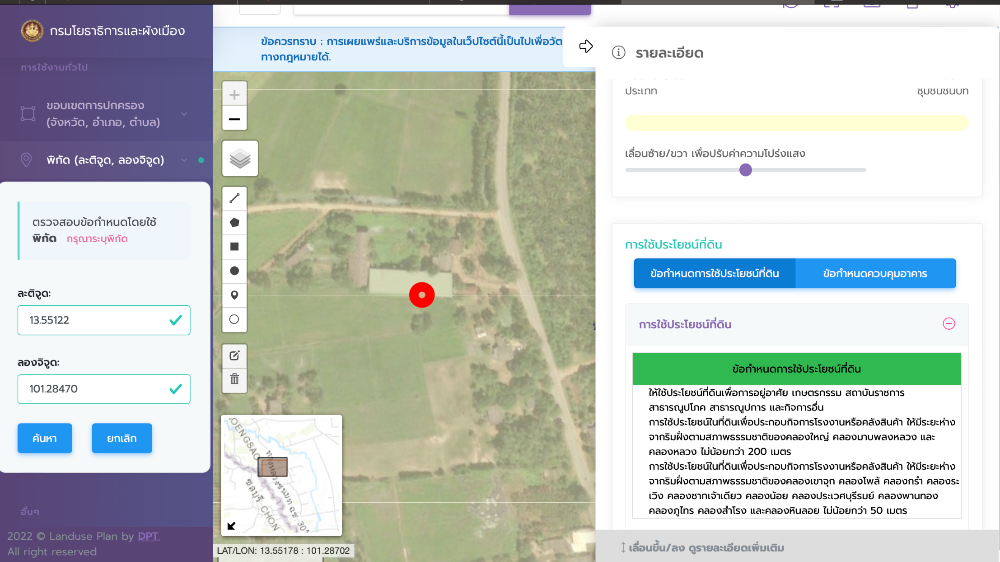Screen dimensions: 1000x562
Task: Select the circle drawing tool
Action: (234, 271)
